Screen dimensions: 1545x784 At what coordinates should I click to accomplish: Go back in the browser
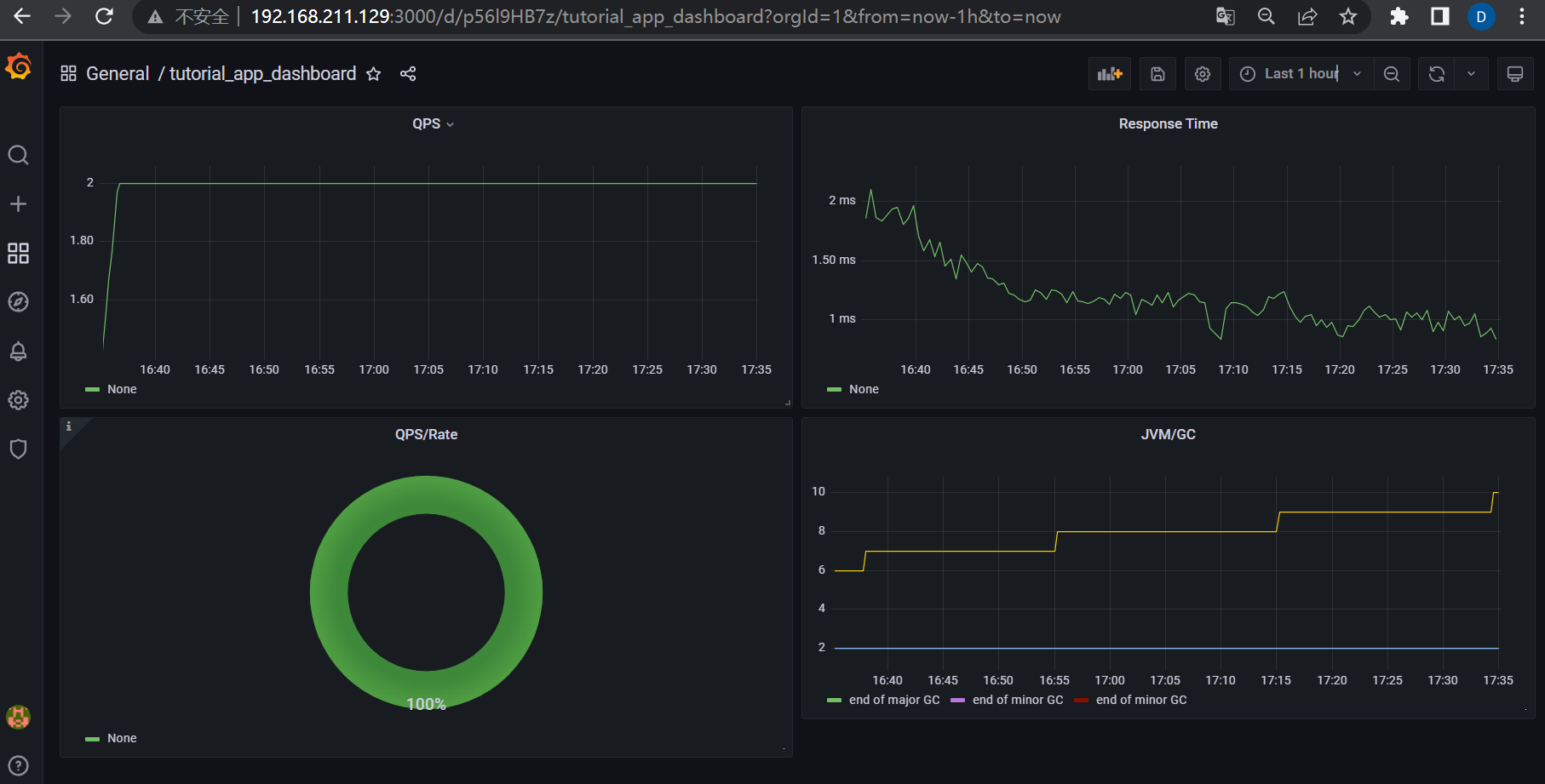22,16
